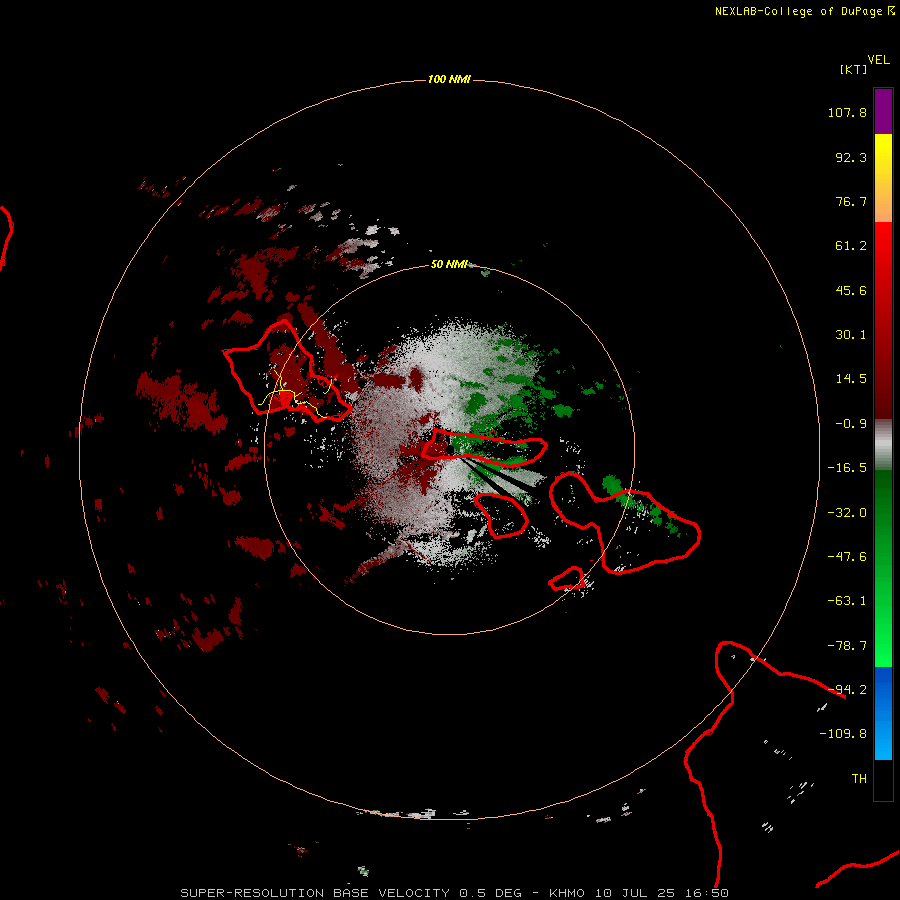Click the VEL legend title

[x=878, y=60]
